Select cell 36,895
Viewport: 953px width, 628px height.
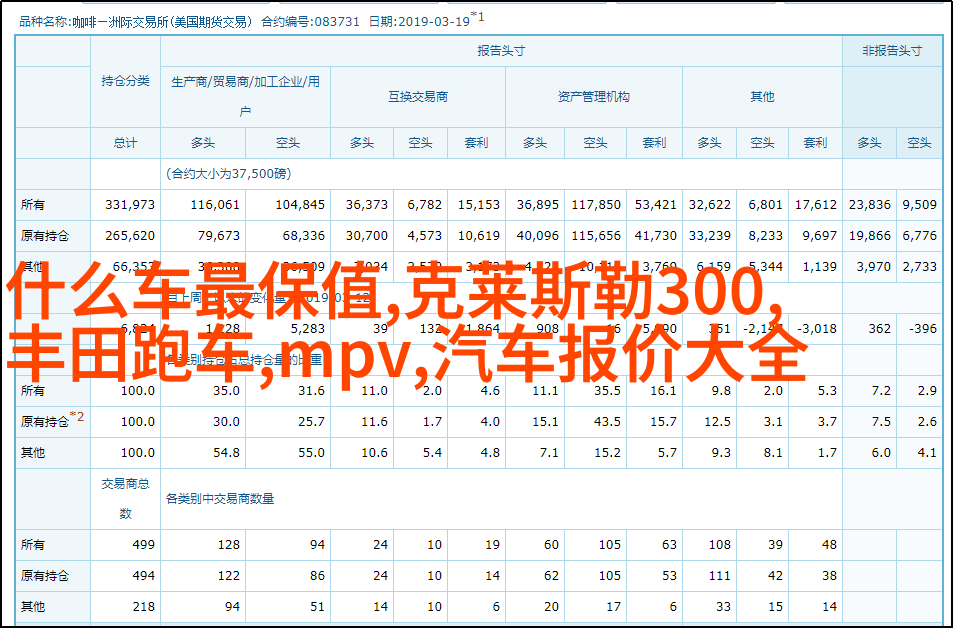538,205
